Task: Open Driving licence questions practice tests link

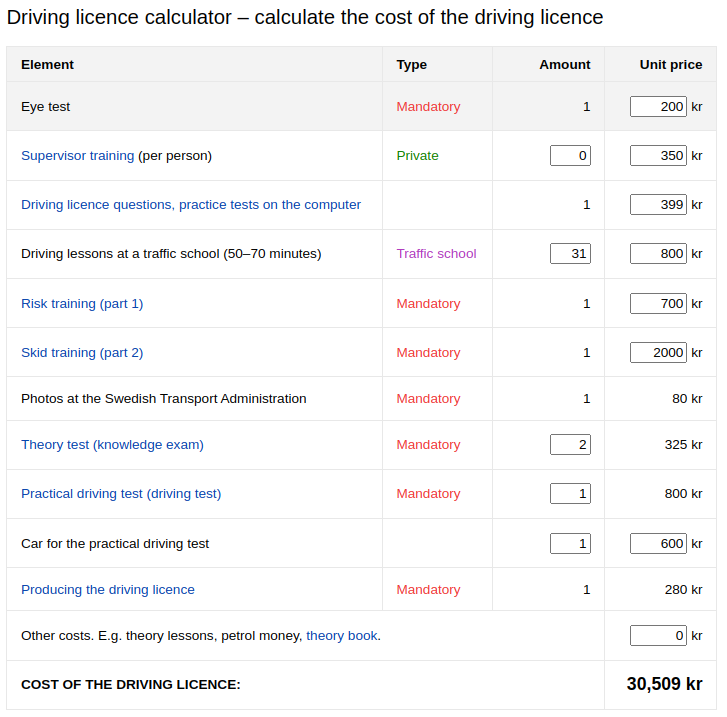Action: (191, 205)
